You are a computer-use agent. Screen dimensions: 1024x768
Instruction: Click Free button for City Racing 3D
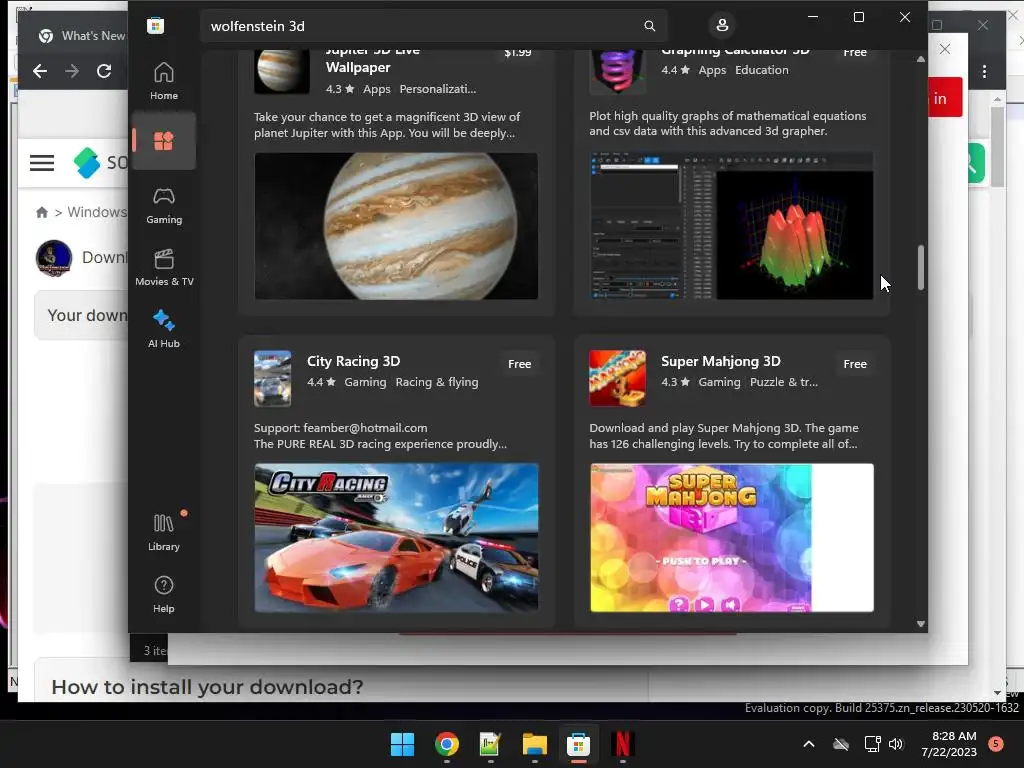point(519,364)
